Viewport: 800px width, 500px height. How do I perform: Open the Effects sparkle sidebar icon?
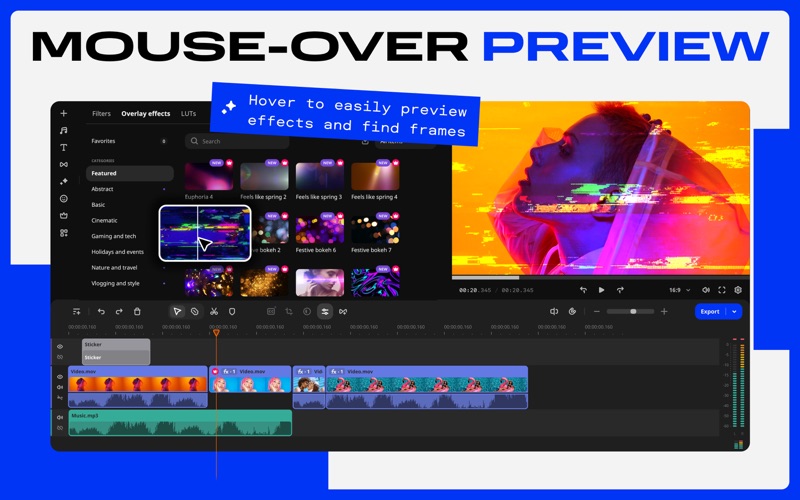63,182
